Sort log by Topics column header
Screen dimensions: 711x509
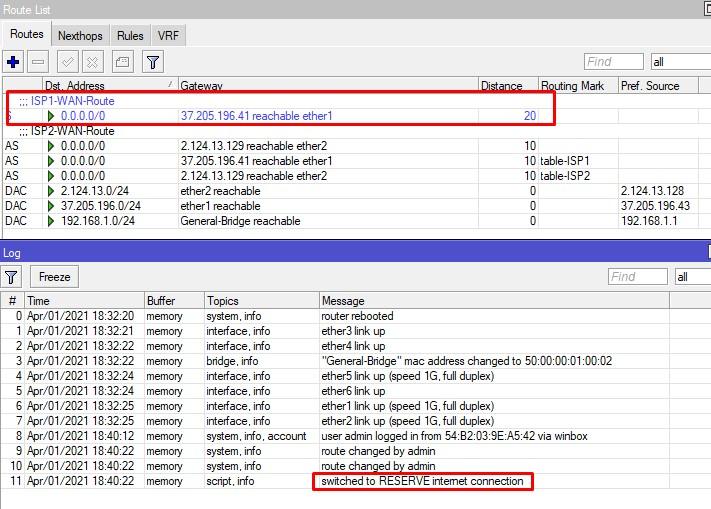click(262, 301)
